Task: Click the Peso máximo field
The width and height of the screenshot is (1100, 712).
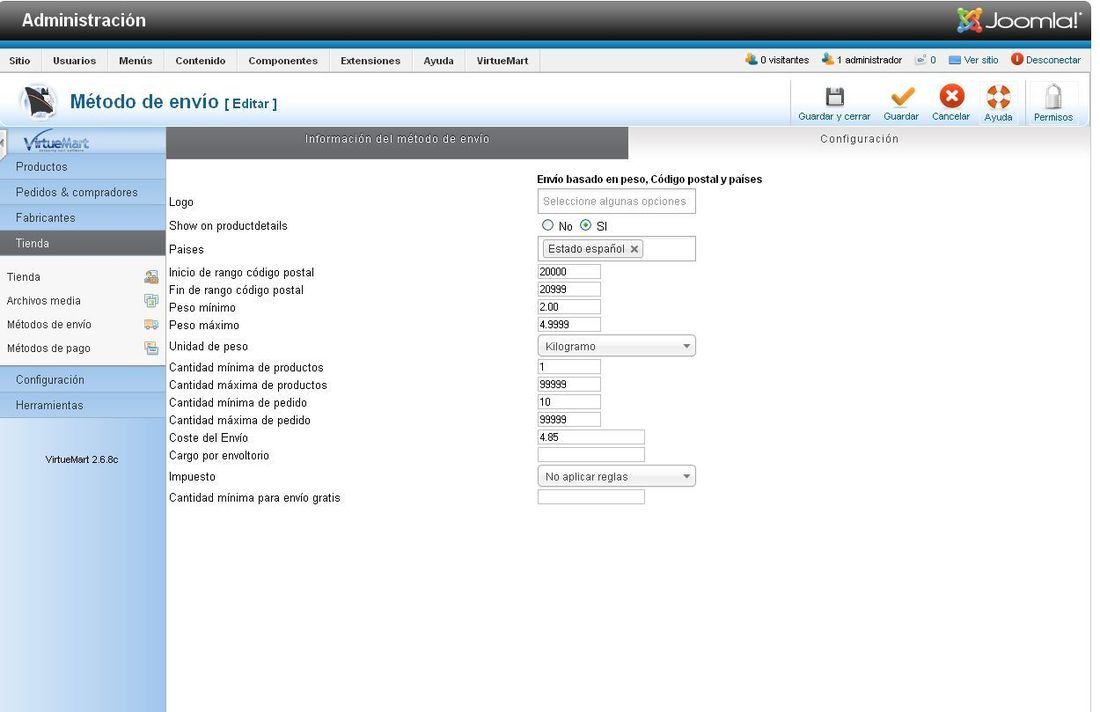Action: point(569,324)
